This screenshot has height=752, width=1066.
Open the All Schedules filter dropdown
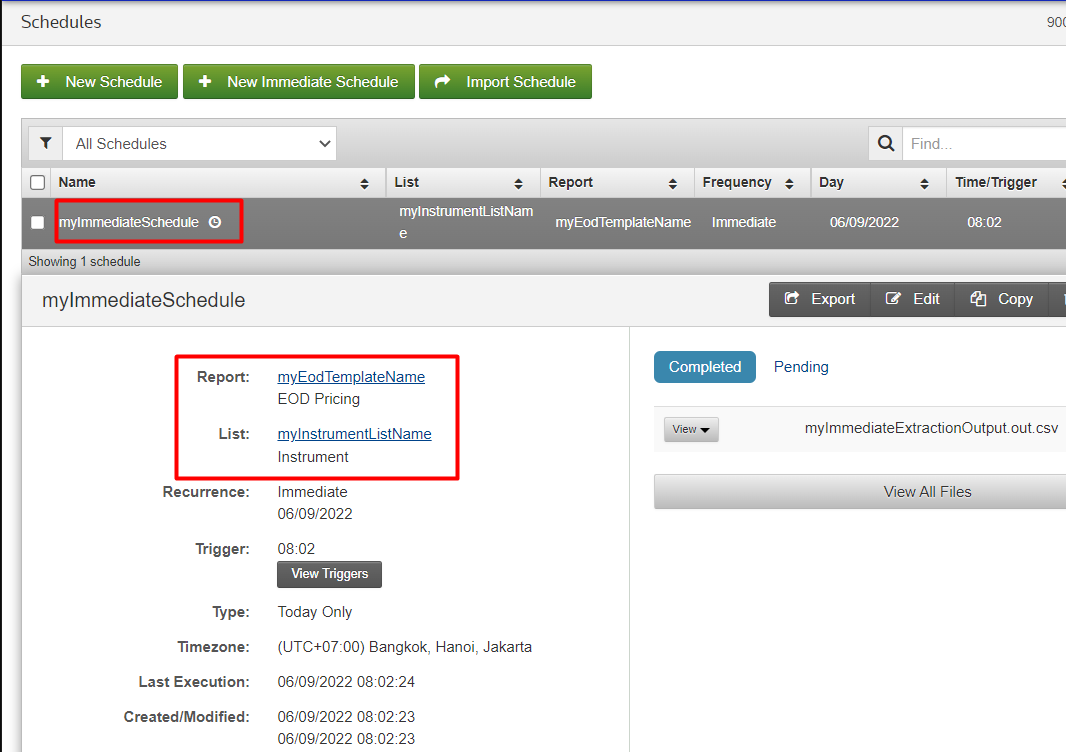200,144
